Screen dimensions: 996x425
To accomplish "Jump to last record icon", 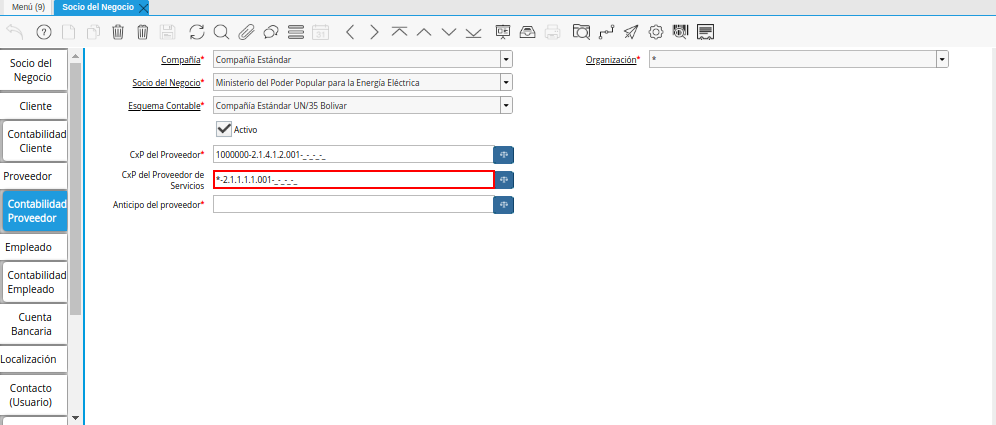I will [473, 32].
